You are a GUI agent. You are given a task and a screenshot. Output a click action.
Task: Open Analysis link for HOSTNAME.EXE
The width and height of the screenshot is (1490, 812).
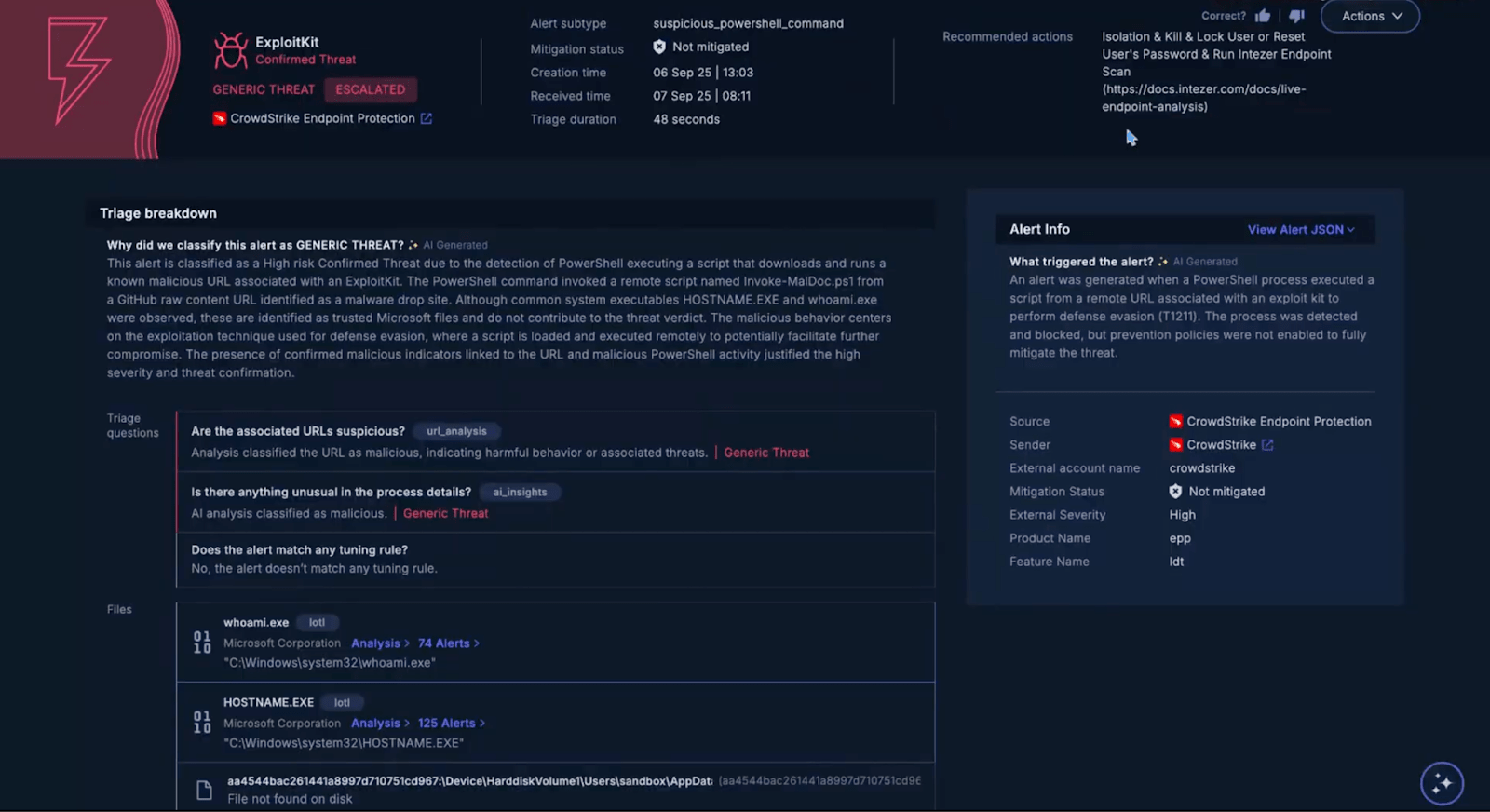(x=379, y=724)
